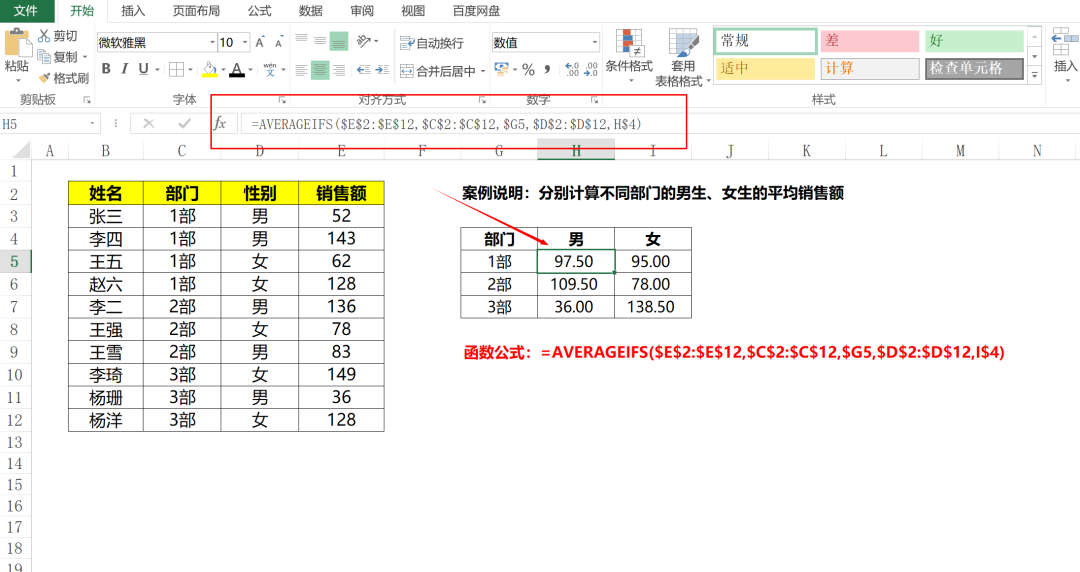Expand Paste options dropdown arrow
Screen dimensions: 1080x572
(x=17, y=81)
